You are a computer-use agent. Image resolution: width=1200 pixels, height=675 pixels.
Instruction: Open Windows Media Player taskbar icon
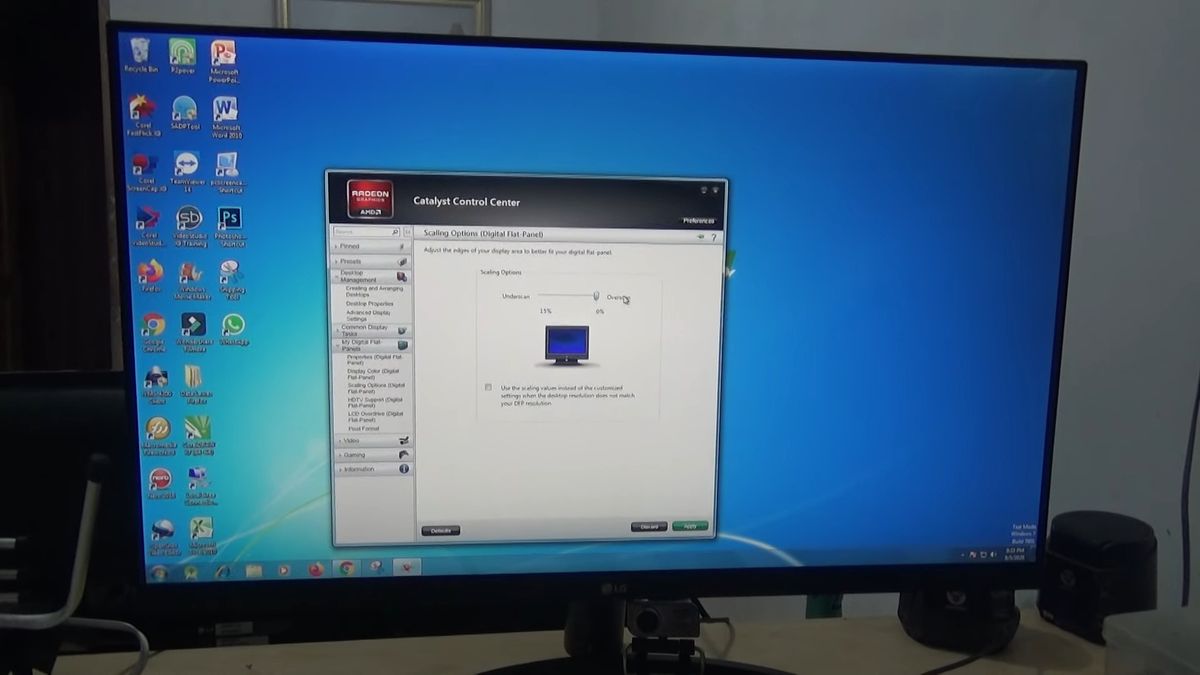284,570
